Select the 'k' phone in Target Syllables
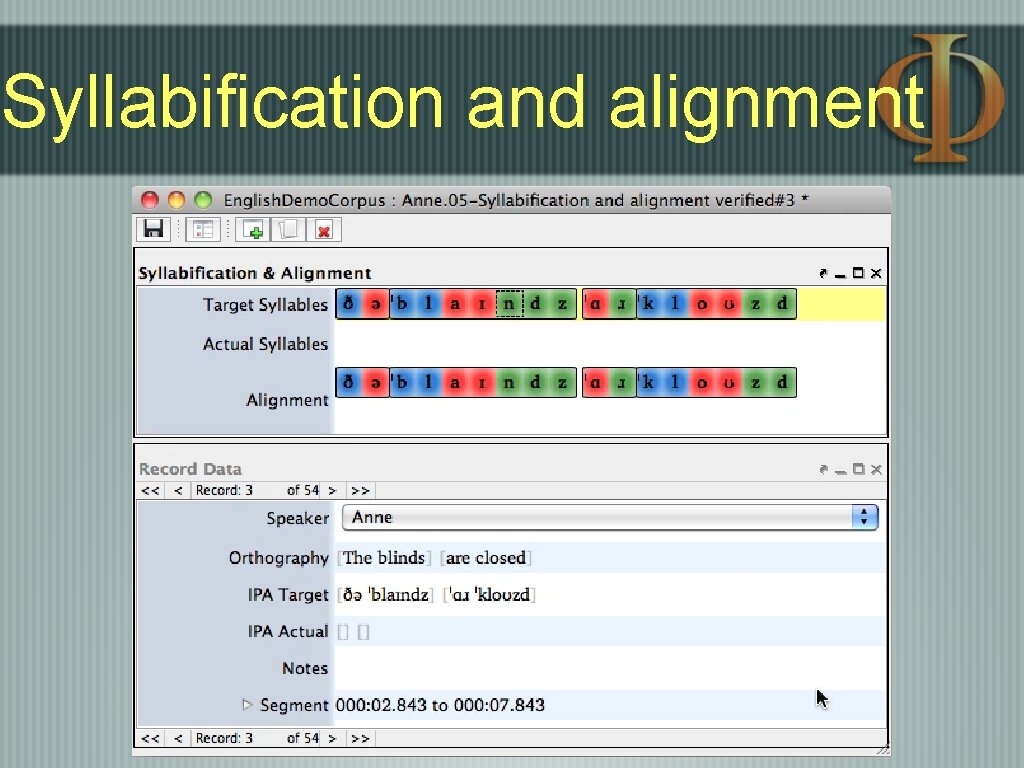The height and width of the screenshot is (768, 1024). point(648,304)
